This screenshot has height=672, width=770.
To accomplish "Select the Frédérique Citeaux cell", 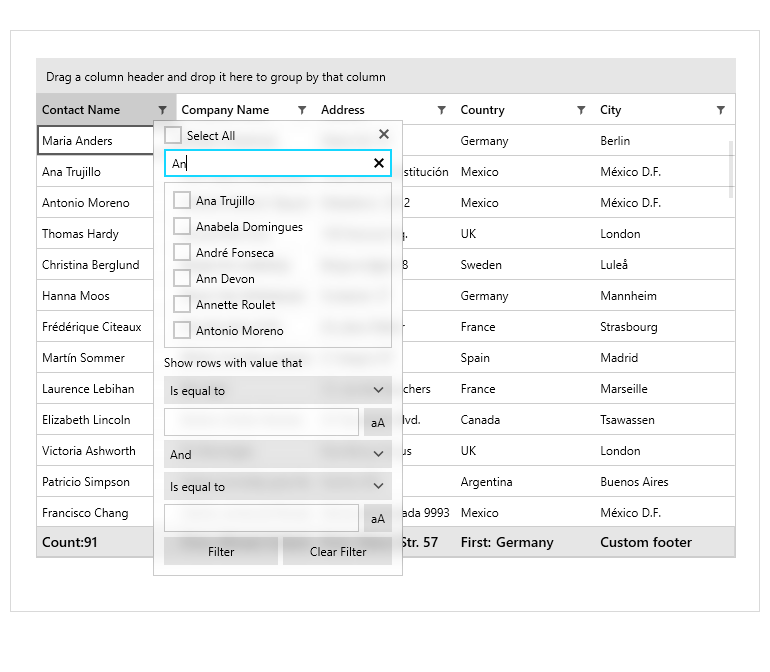I will (x=96, y=326).
